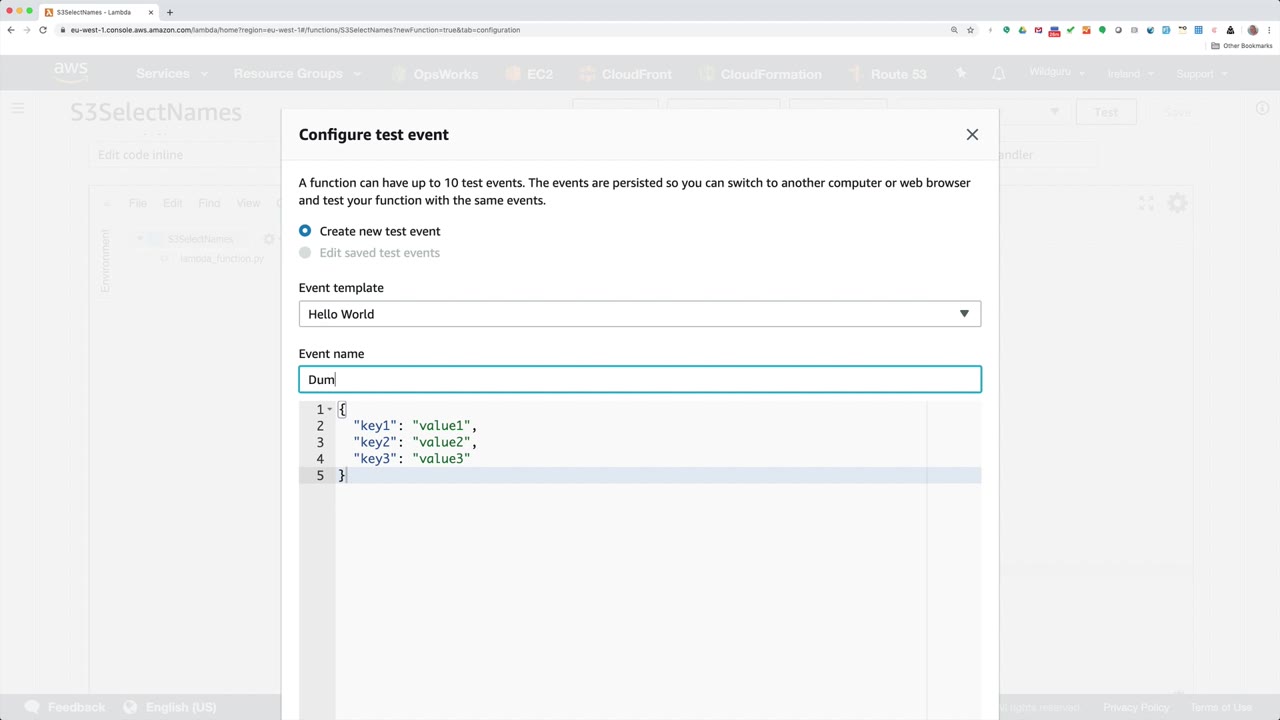Click the zoom magnifier icon in address bar
The width and height of the screenshot is (1280, 720).
point(954,30)
